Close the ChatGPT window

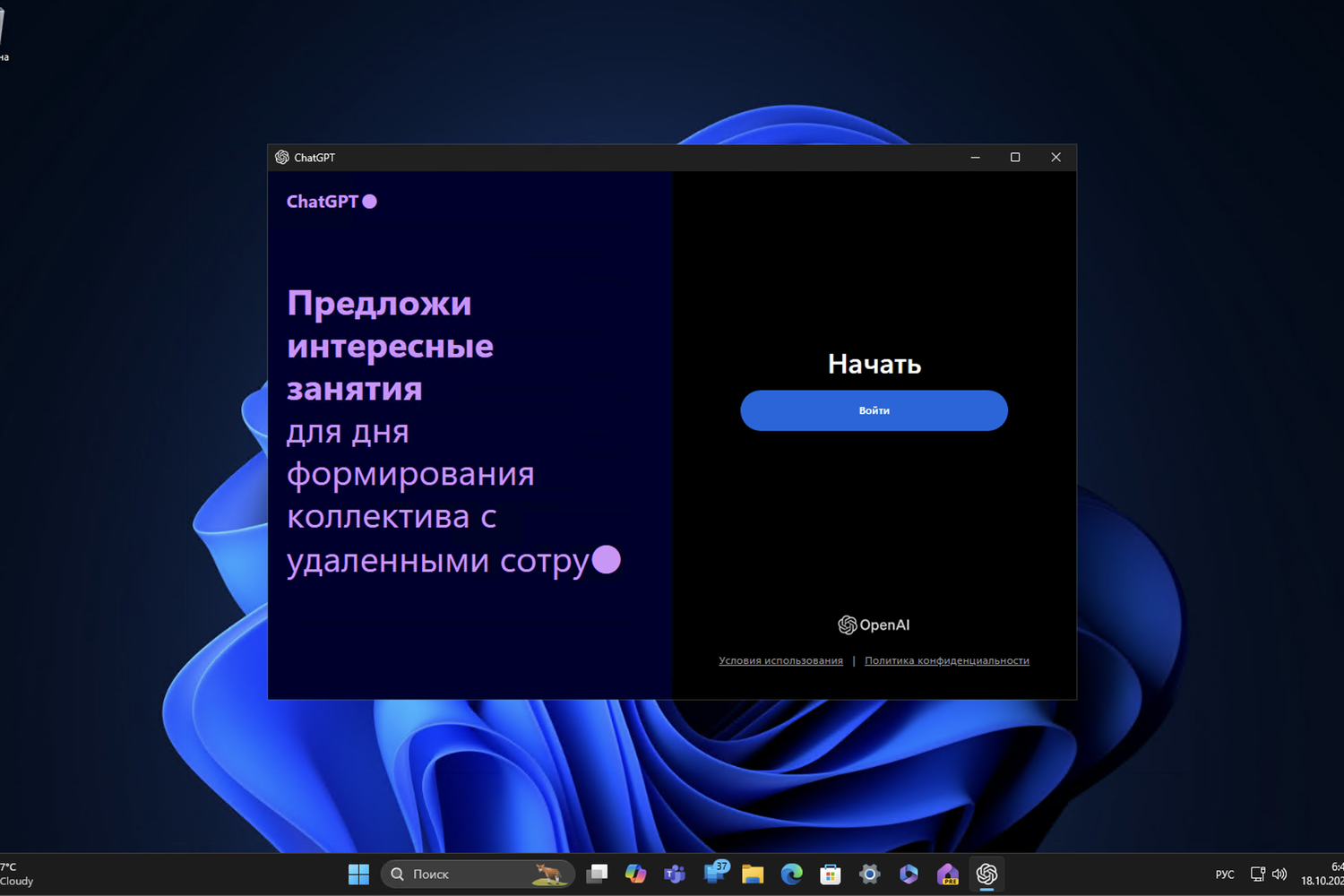click(x=1055, y=157)
